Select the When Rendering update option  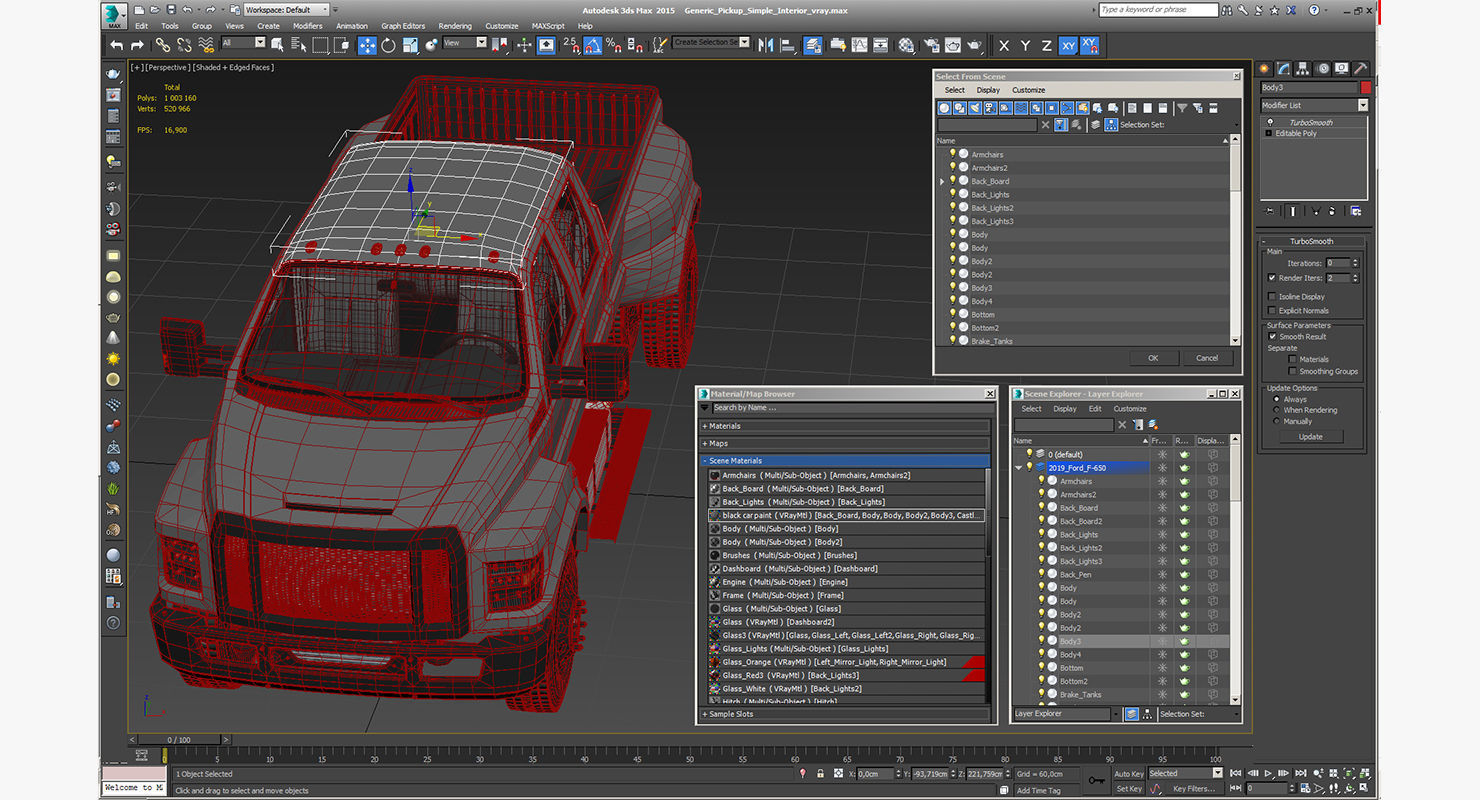1277,410
